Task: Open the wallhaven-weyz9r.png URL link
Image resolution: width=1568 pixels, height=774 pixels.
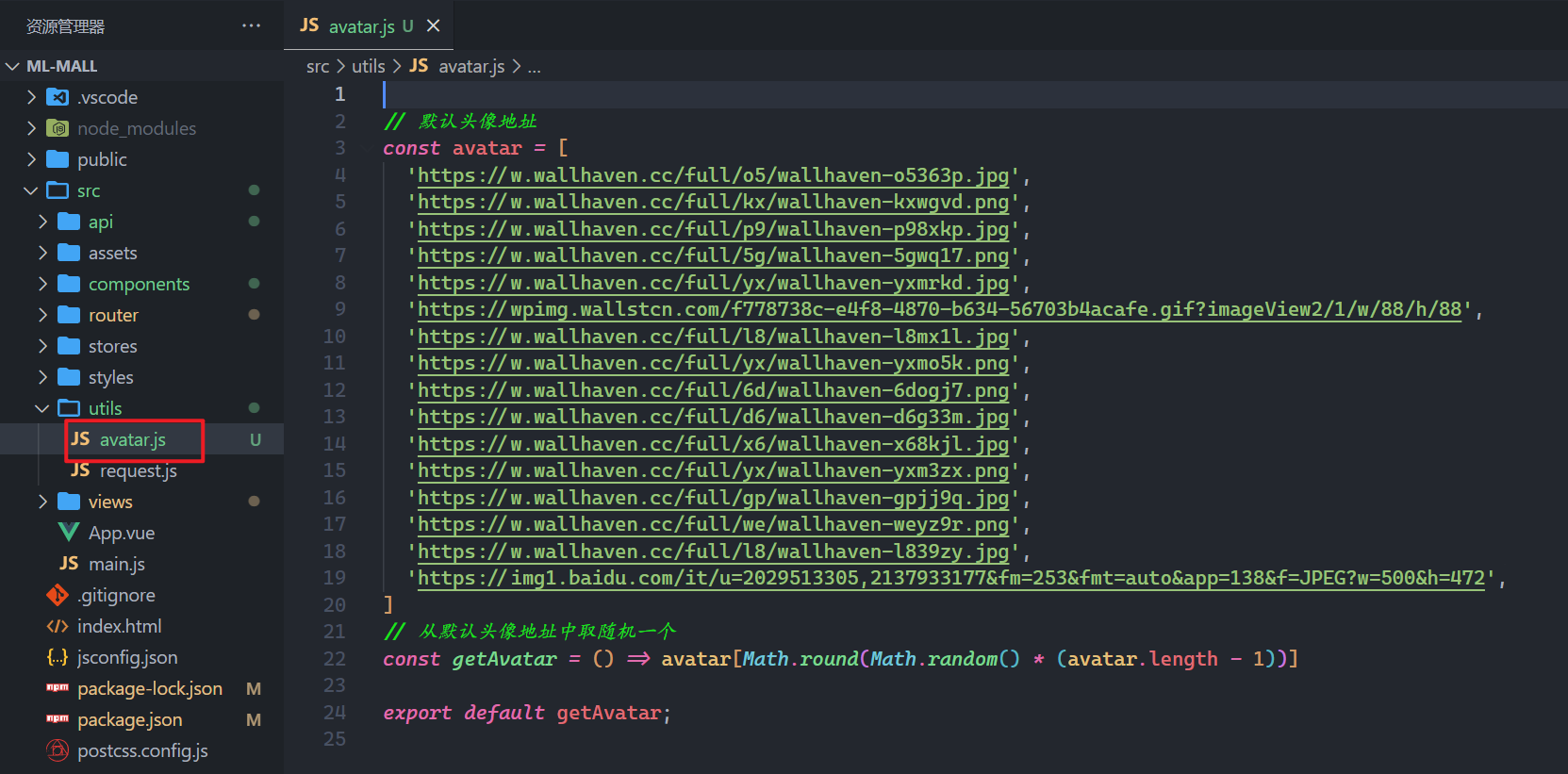Action: pos(713,524)
